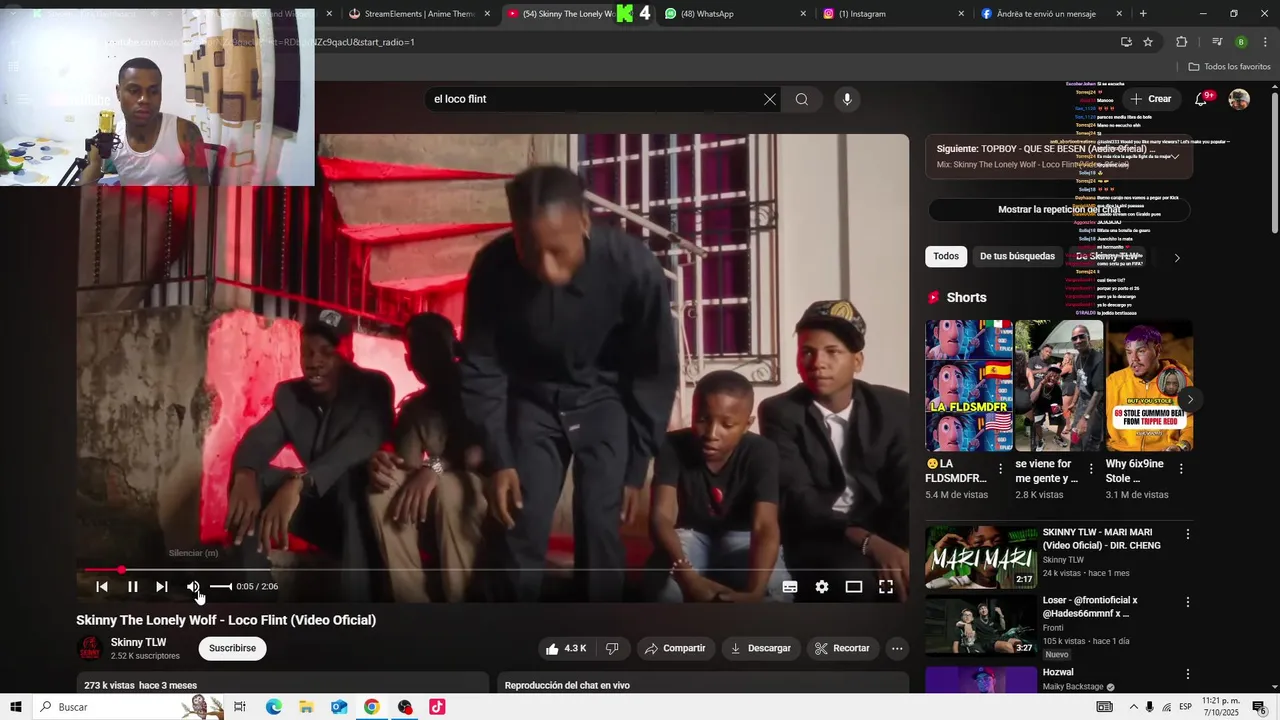Like the video
The image size is (1280, 720).
point(565,648)
